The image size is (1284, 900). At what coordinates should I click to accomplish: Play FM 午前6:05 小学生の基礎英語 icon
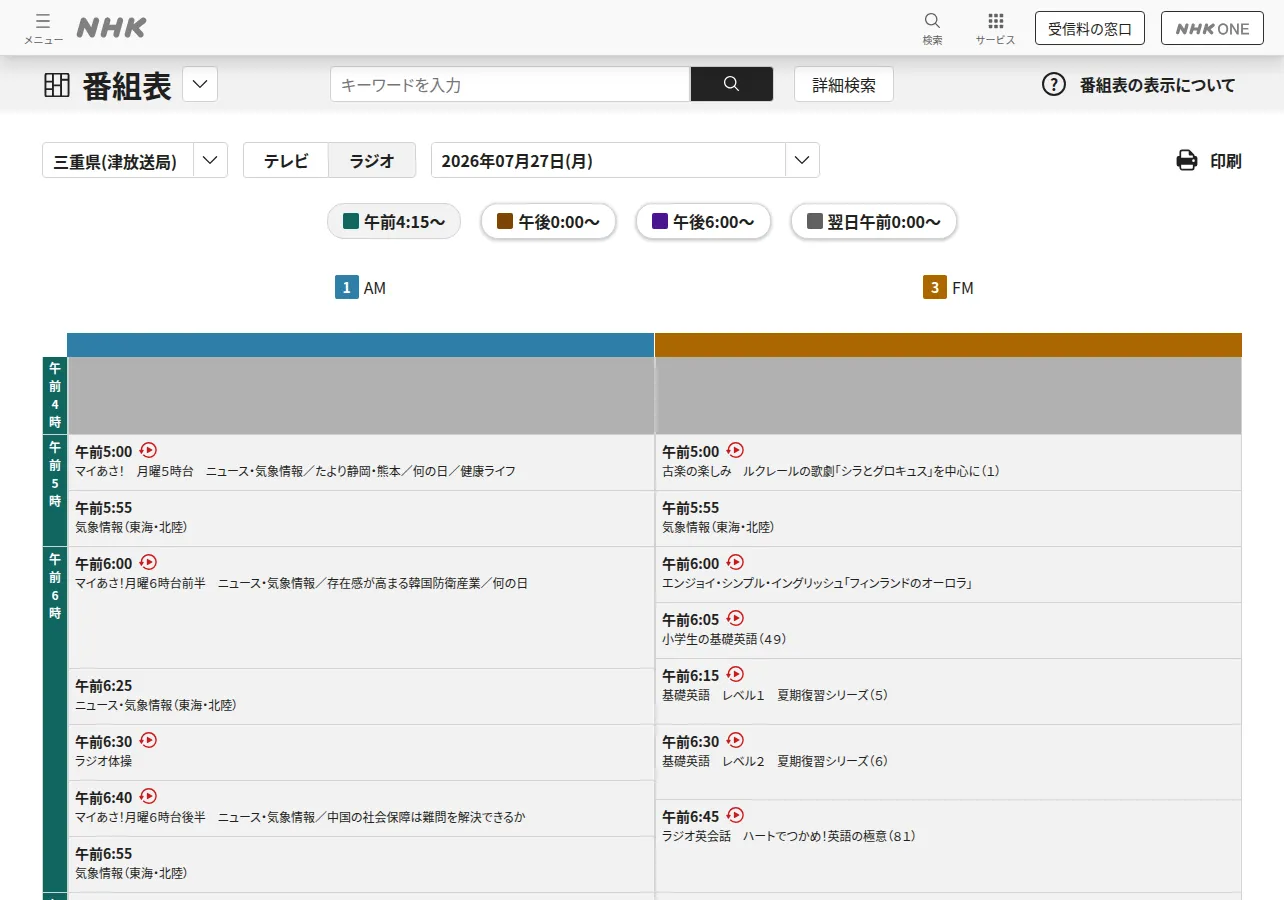tap(735, 618)
